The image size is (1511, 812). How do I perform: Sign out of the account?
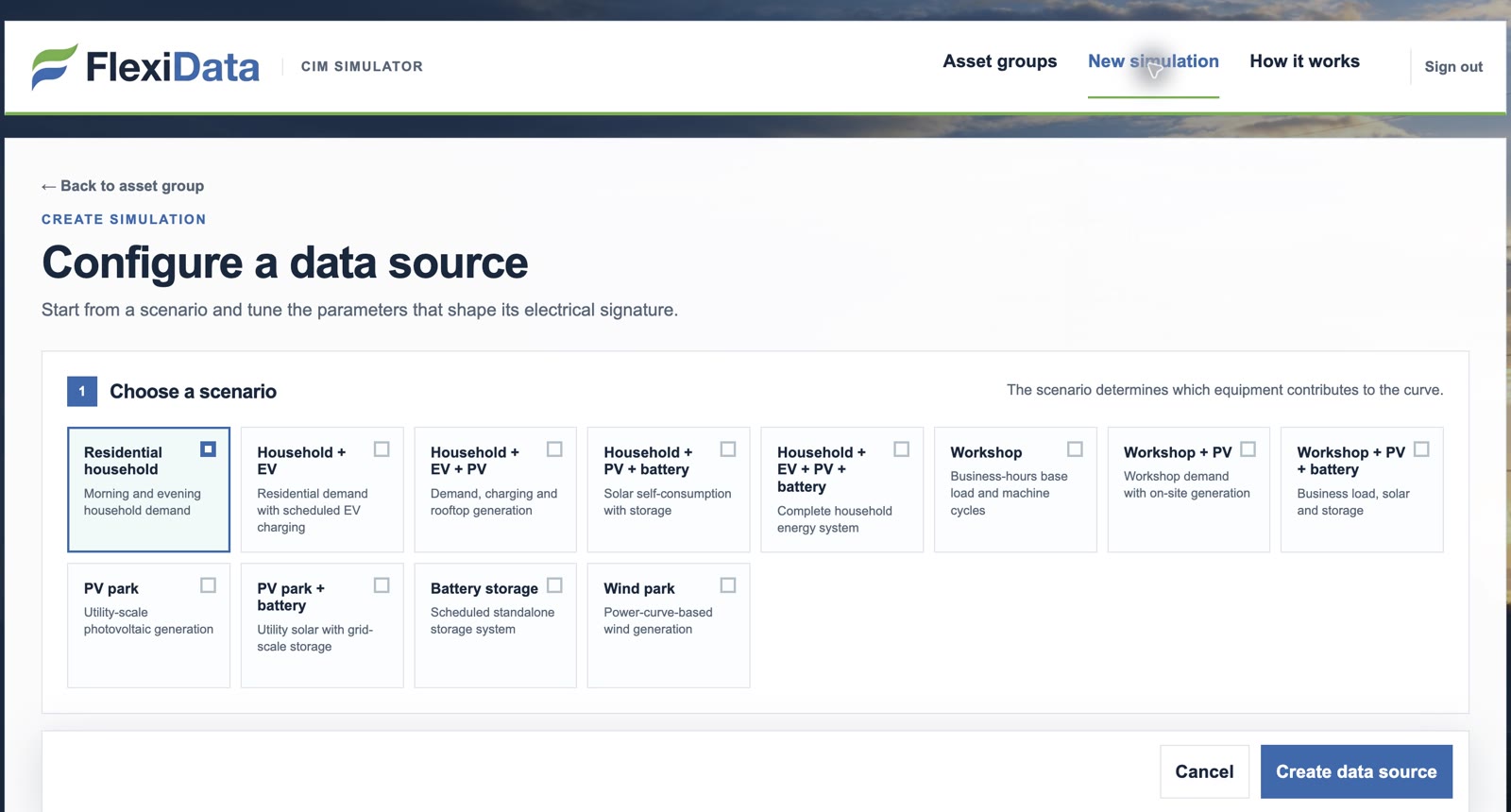[1453, 67]
